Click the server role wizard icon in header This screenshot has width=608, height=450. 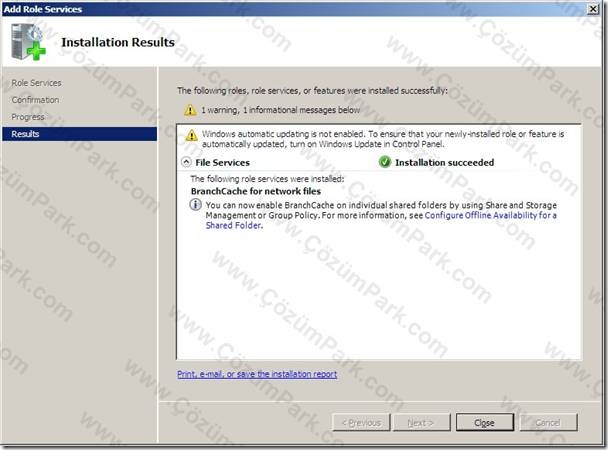pos(28,42)
